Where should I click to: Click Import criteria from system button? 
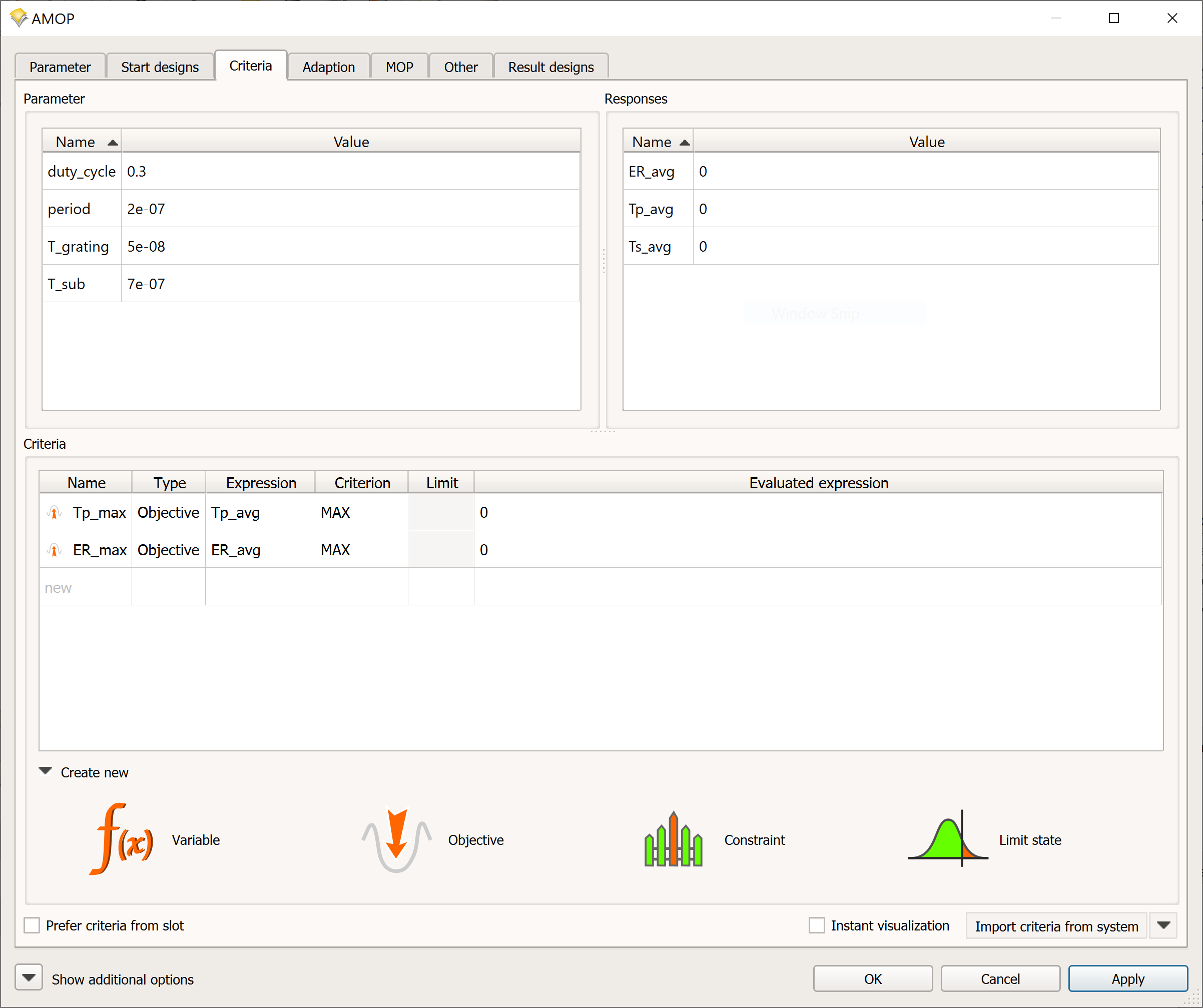(1056, 926)
